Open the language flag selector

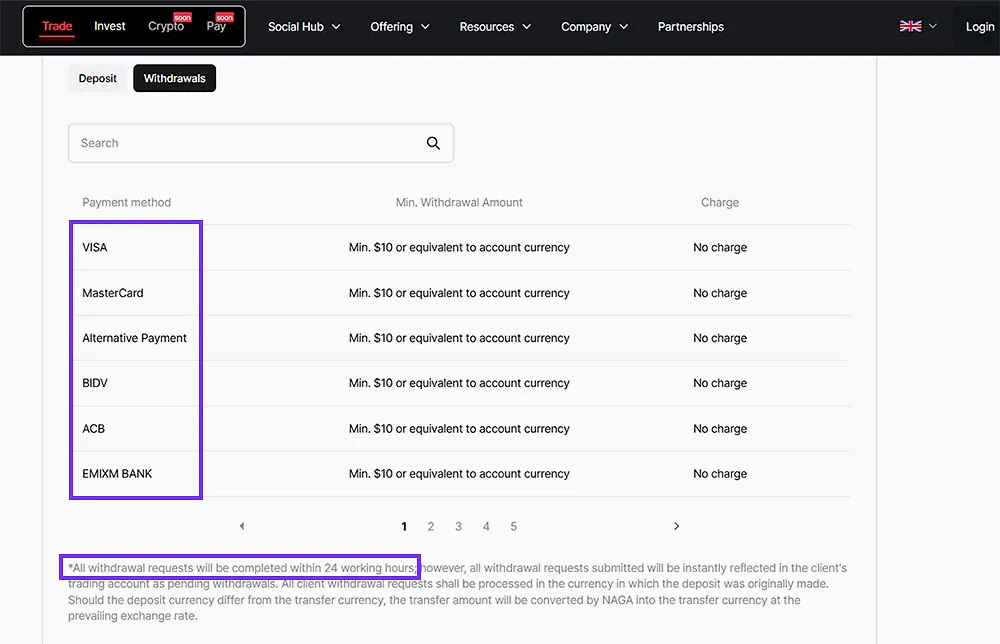910,26
